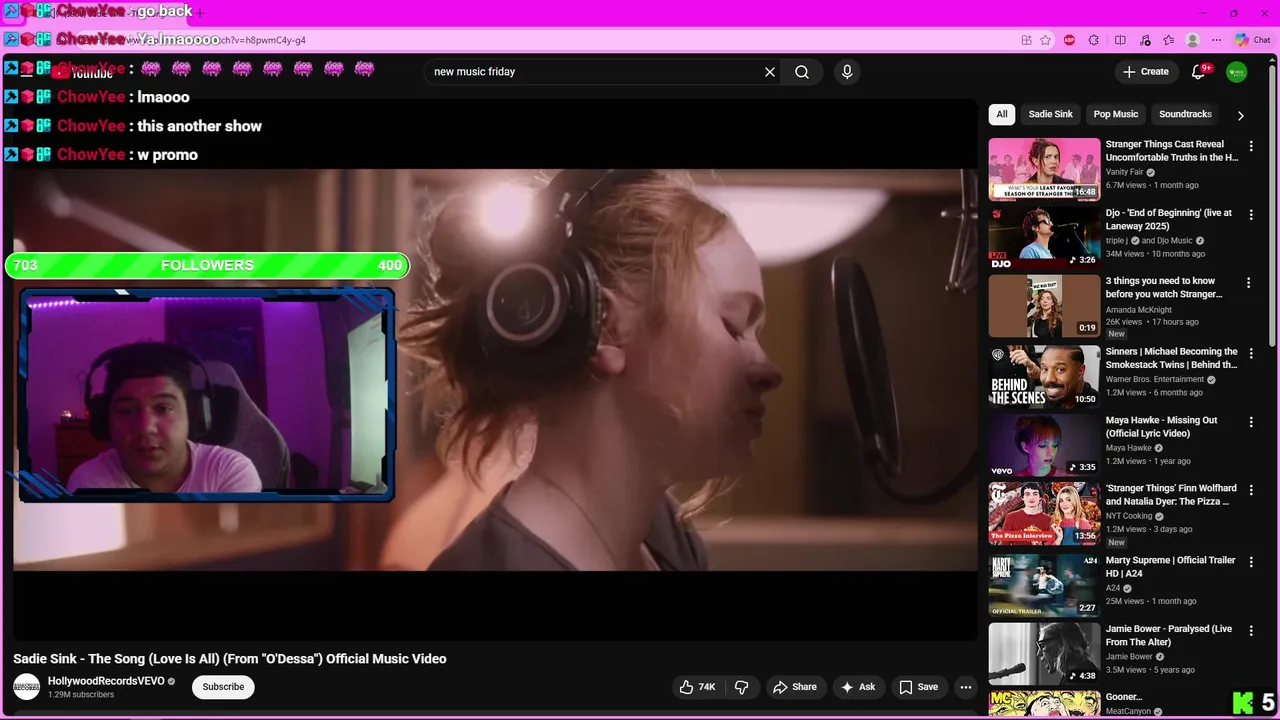The width and height of the screenshot is (1280, 720).
Task: Save the video to a playlist
Action: [x=918, y=687]
